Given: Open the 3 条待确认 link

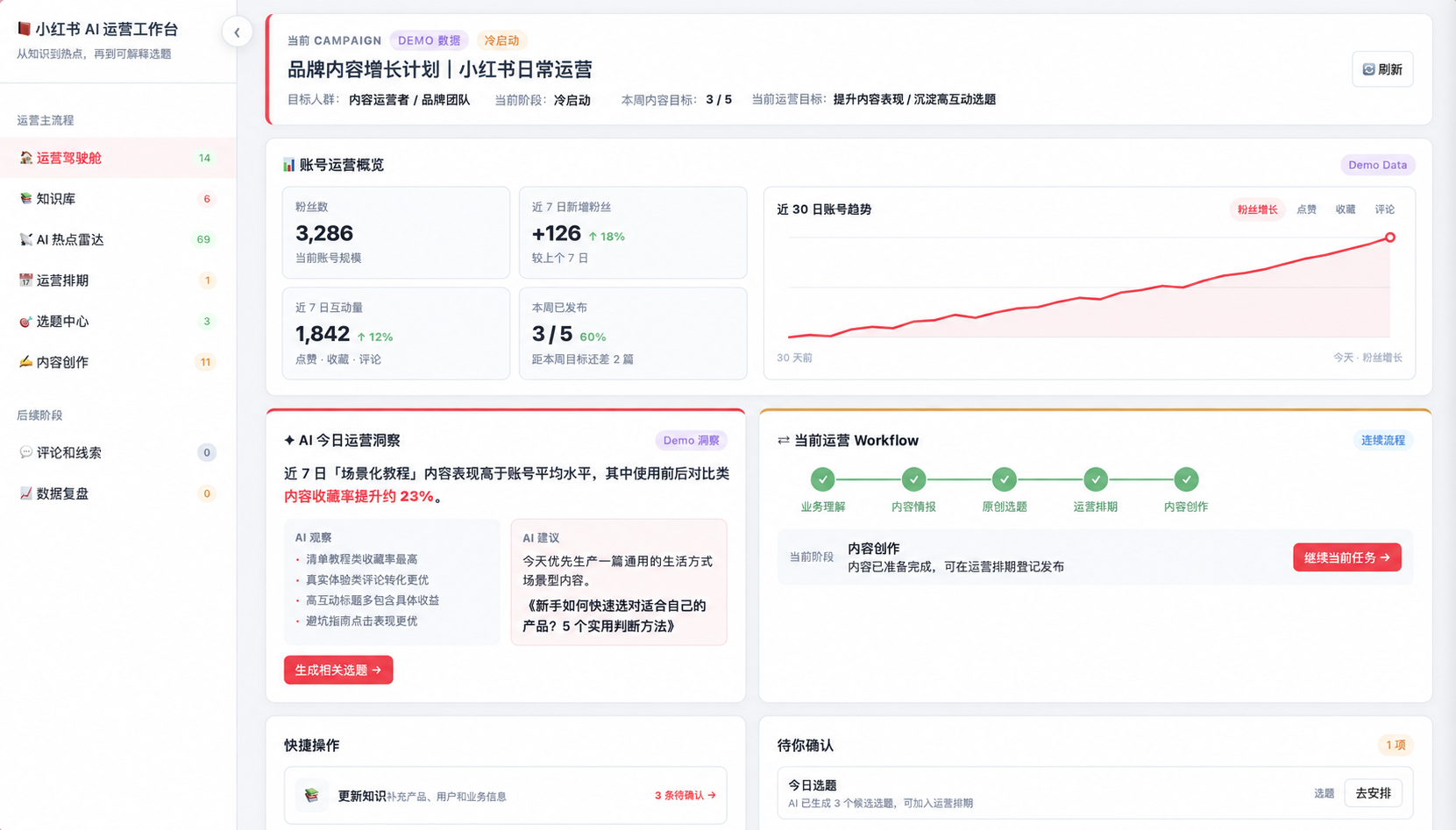Looking at the screenshot, I should 685,795.
